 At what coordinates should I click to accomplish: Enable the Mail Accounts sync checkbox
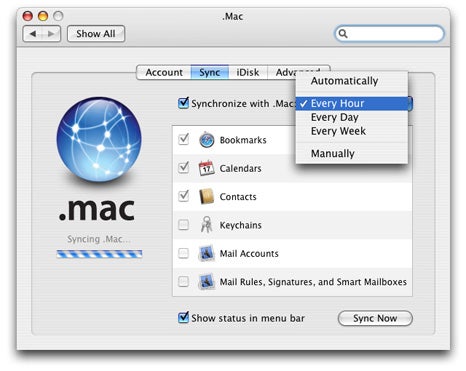point(183,253)
